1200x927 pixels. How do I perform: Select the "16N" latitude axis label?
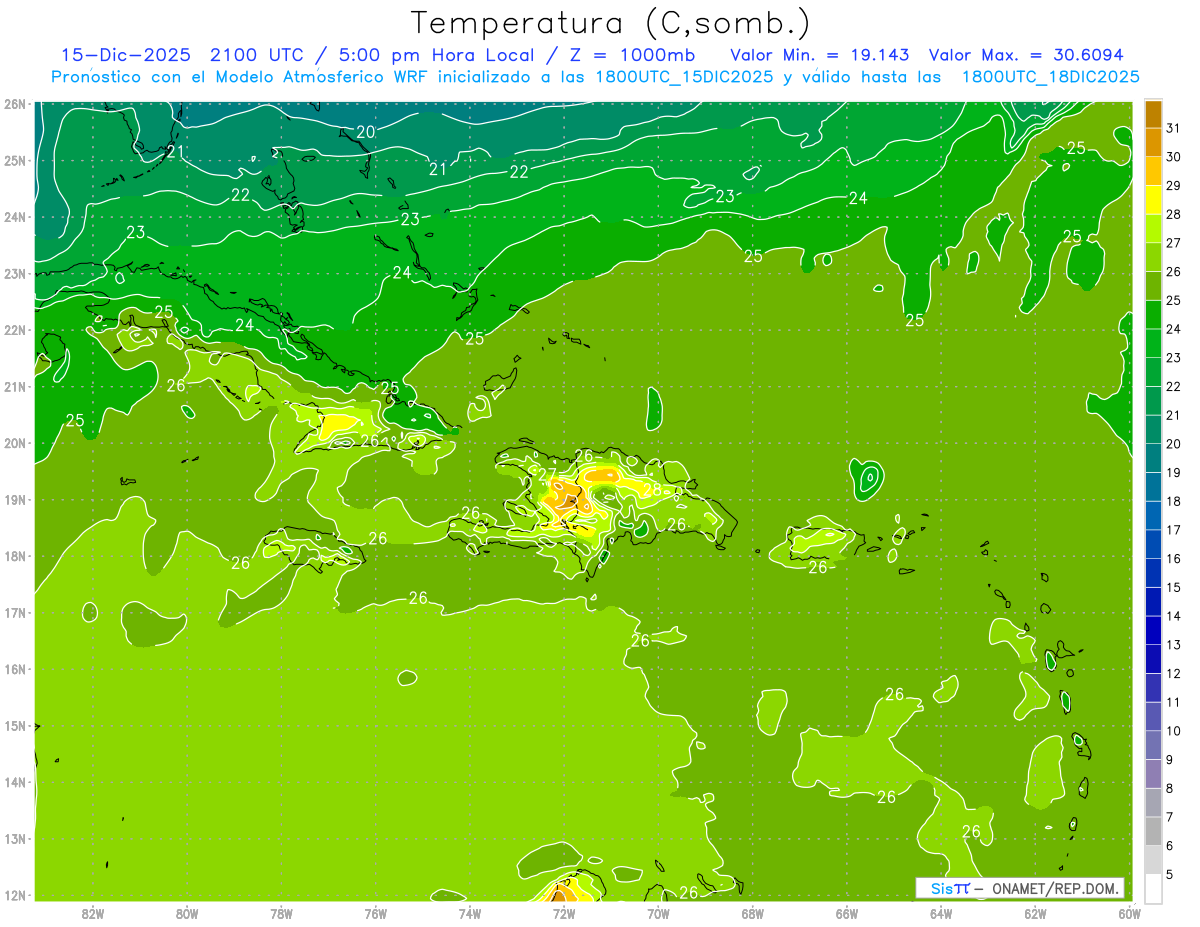click(14, 669)
